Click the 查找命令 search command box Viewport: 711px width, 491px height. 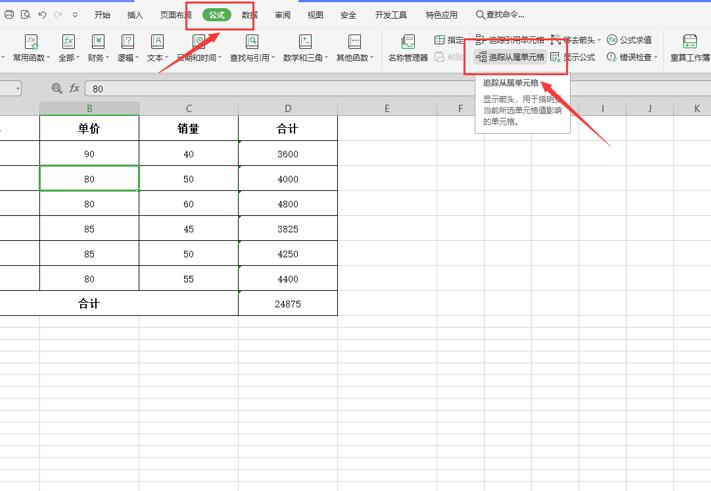click(500, 15)
